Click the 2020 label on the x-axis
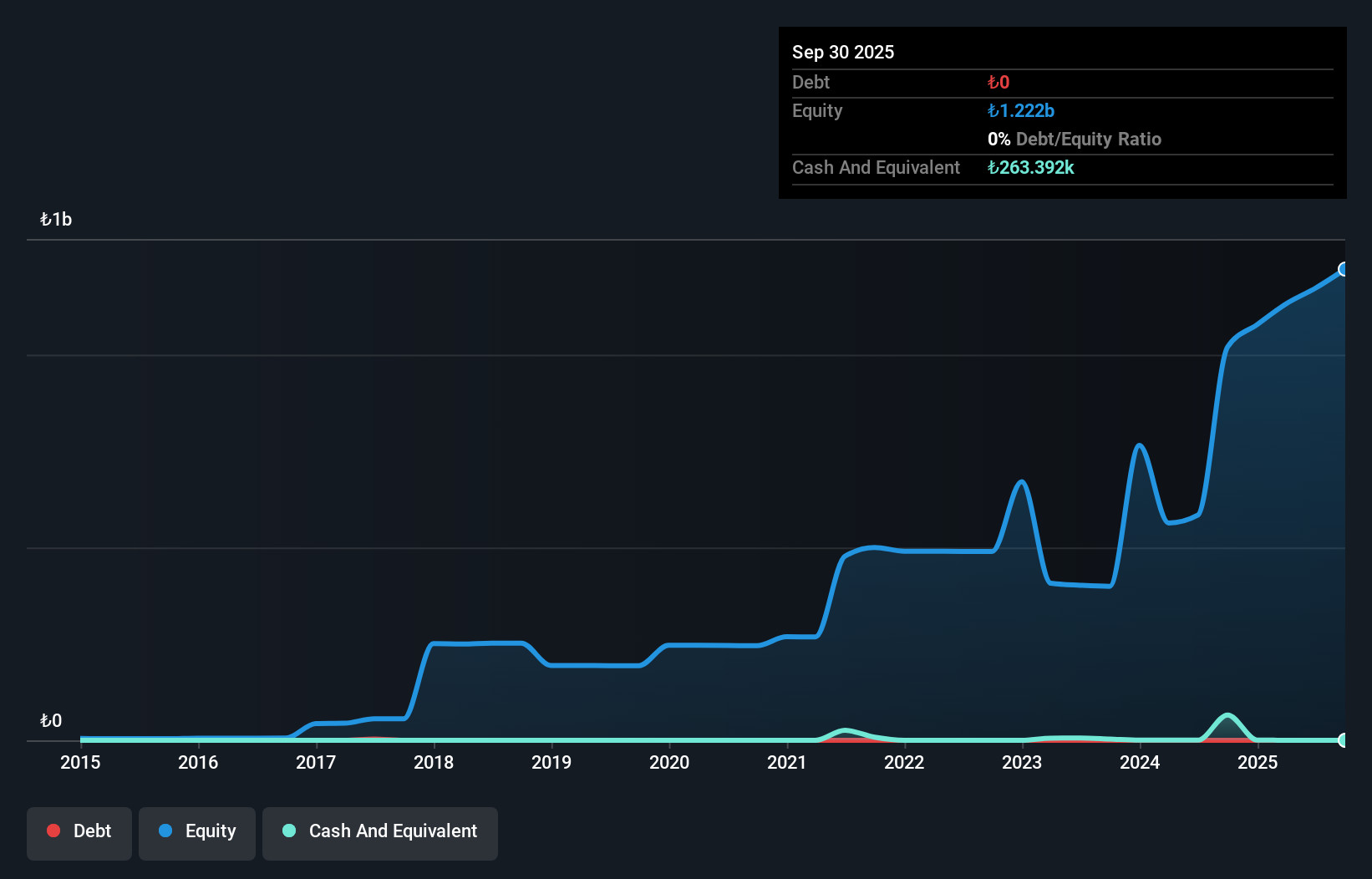 [x=668, y=762]
